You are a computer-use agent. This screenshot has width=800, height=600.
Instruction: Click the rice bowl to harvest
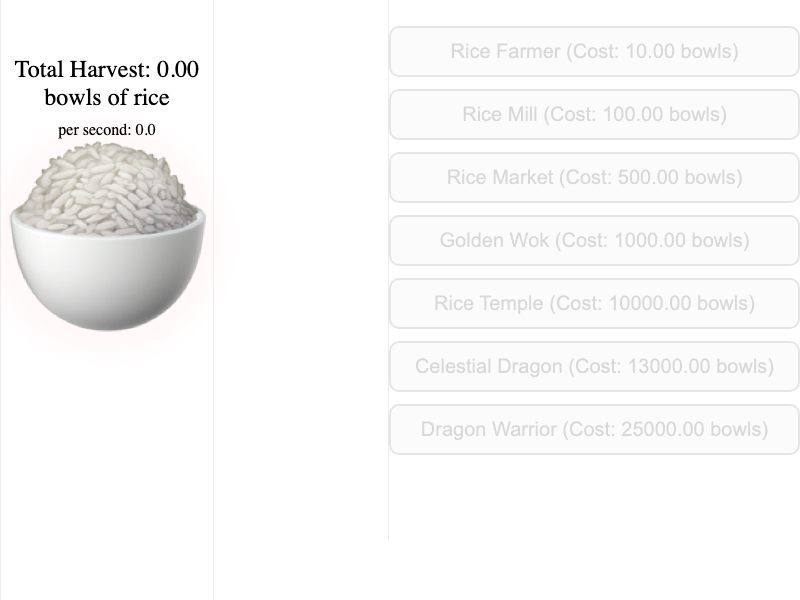pyautogui.click(x=107, y=240)
